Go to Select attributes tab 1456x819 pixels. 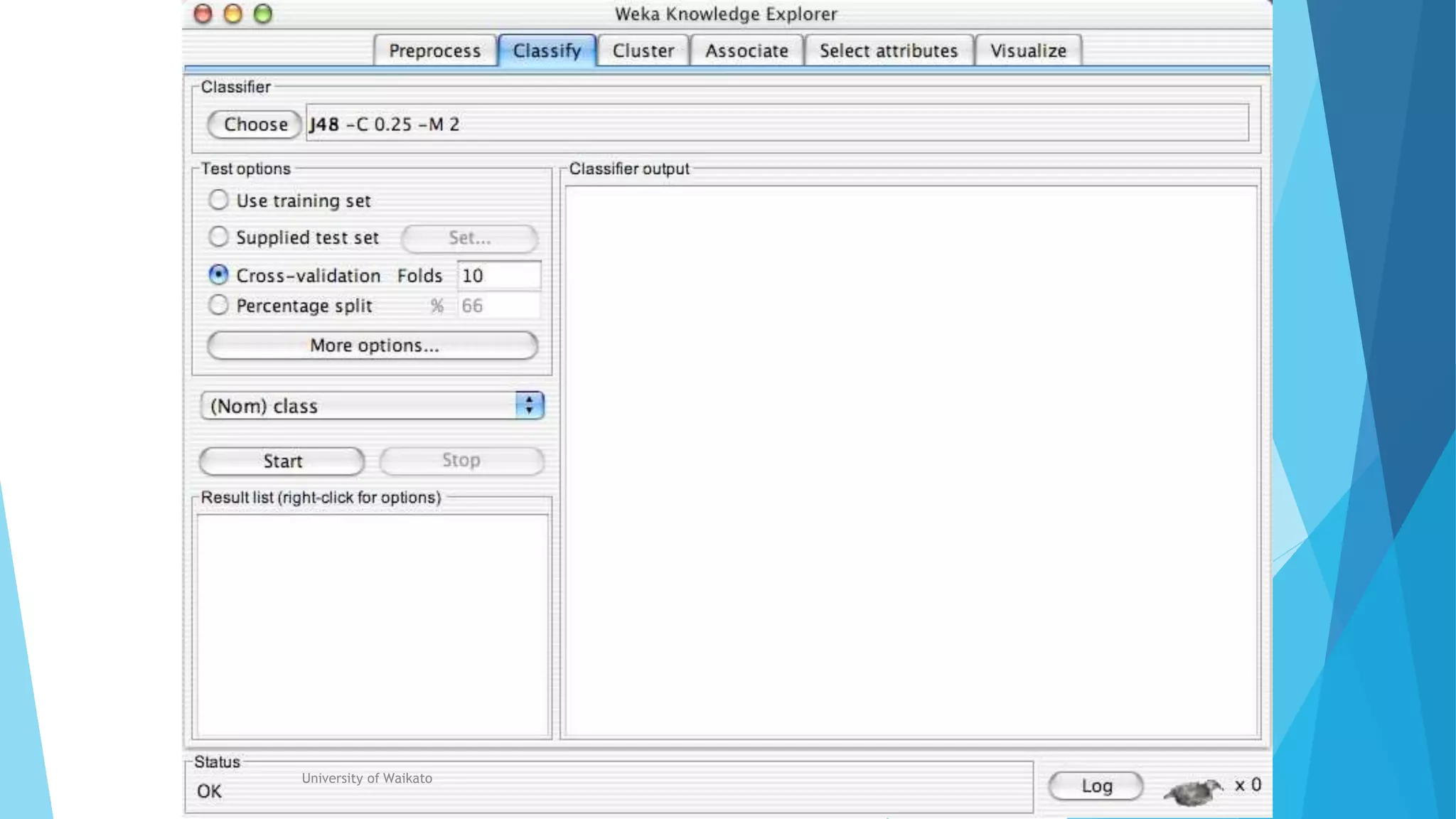(x=888, y=51)
